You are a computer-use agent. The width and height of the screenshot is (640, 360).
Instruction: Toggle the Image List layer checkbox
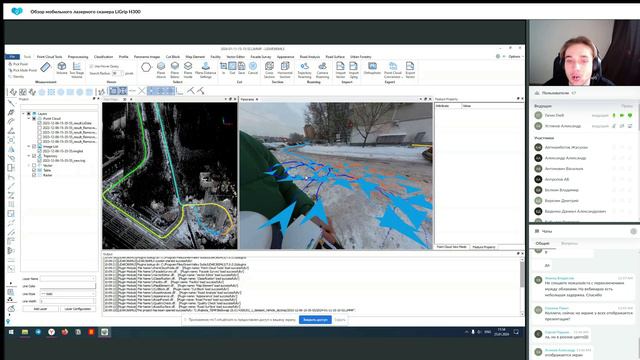34,146
